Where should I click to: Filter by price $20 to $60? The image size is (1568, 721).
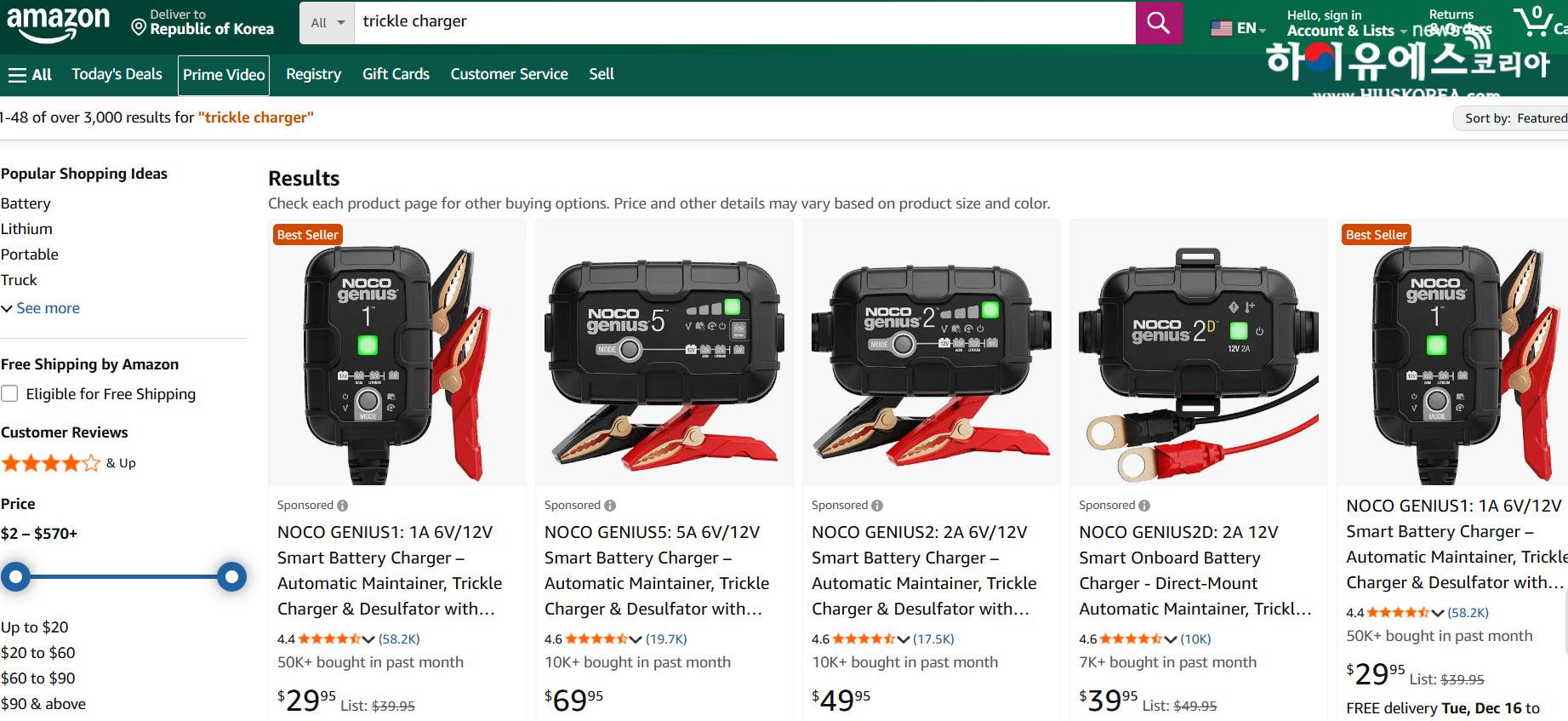tap(38, 653)
